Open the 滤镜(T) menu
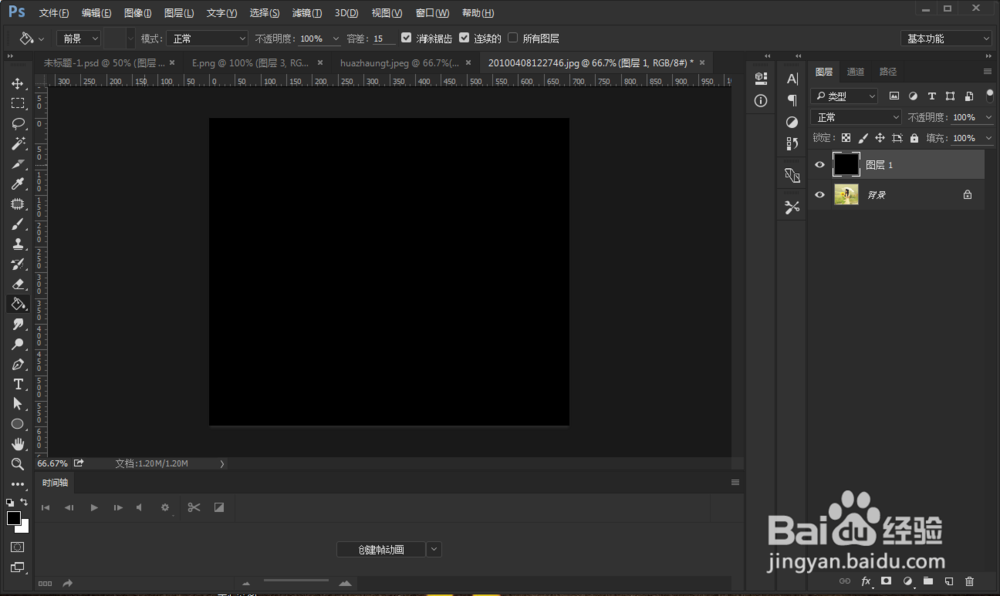The height and width of the screenshot is (596, 1000). pyautogui.click(x=307, y=13)
